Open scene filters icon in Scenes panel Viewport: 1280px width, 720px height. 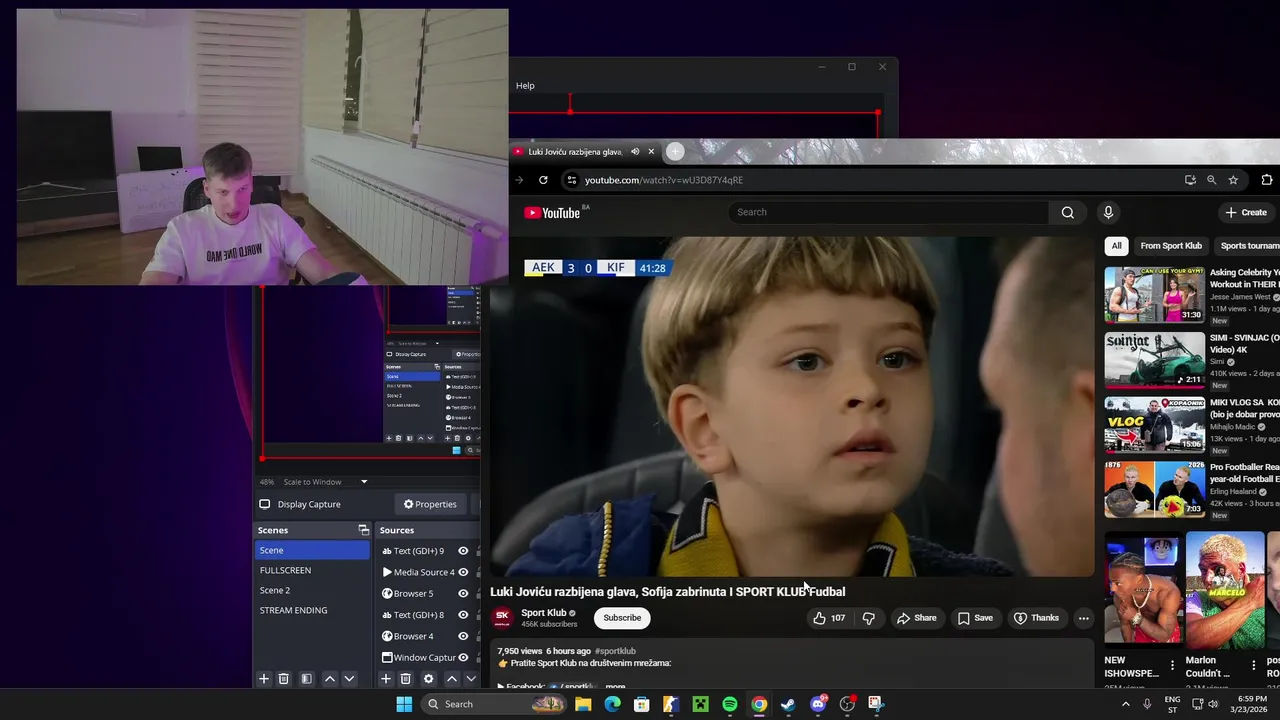coord(307,679)
